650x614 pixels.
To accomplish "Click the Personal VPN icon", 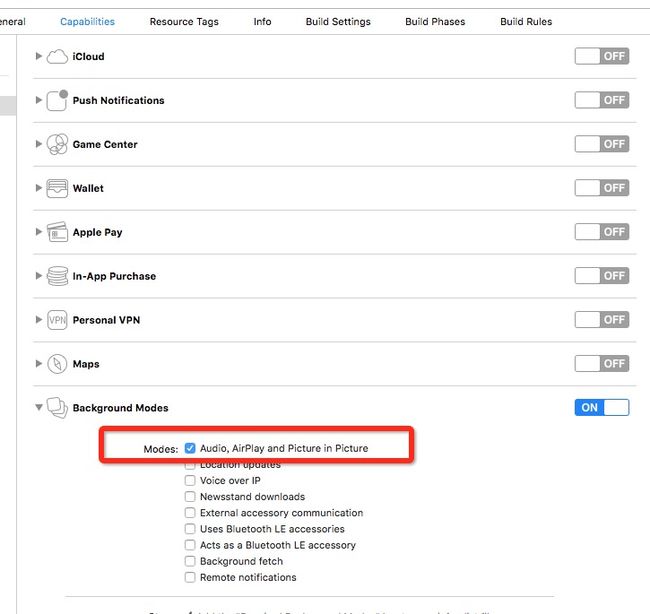I will point(57,320).
